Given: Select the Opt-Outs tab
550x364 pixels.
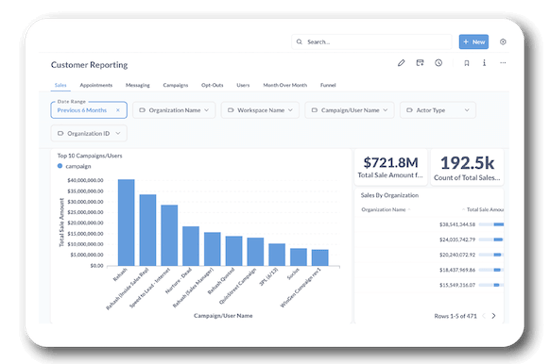Looking at the screenshot, I should click(212, 85).
